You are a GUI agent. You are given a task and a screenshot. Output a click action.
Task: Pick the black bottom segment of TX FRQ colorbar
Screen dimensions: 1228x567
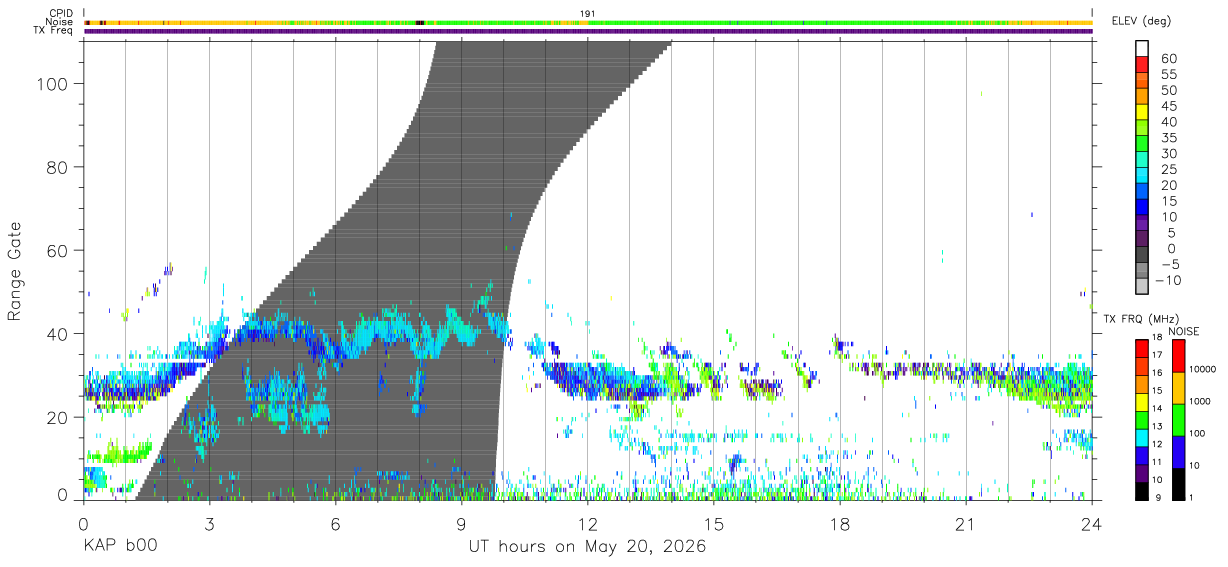(x=1141, y=491)
